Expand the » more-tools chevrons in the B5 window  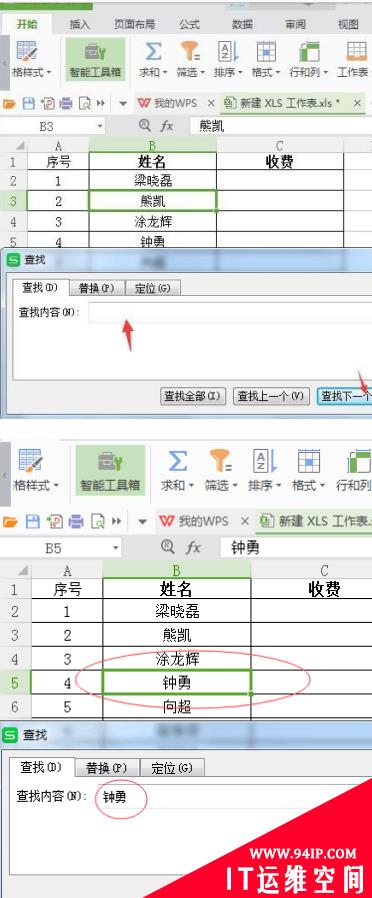[x=117, y=521]
